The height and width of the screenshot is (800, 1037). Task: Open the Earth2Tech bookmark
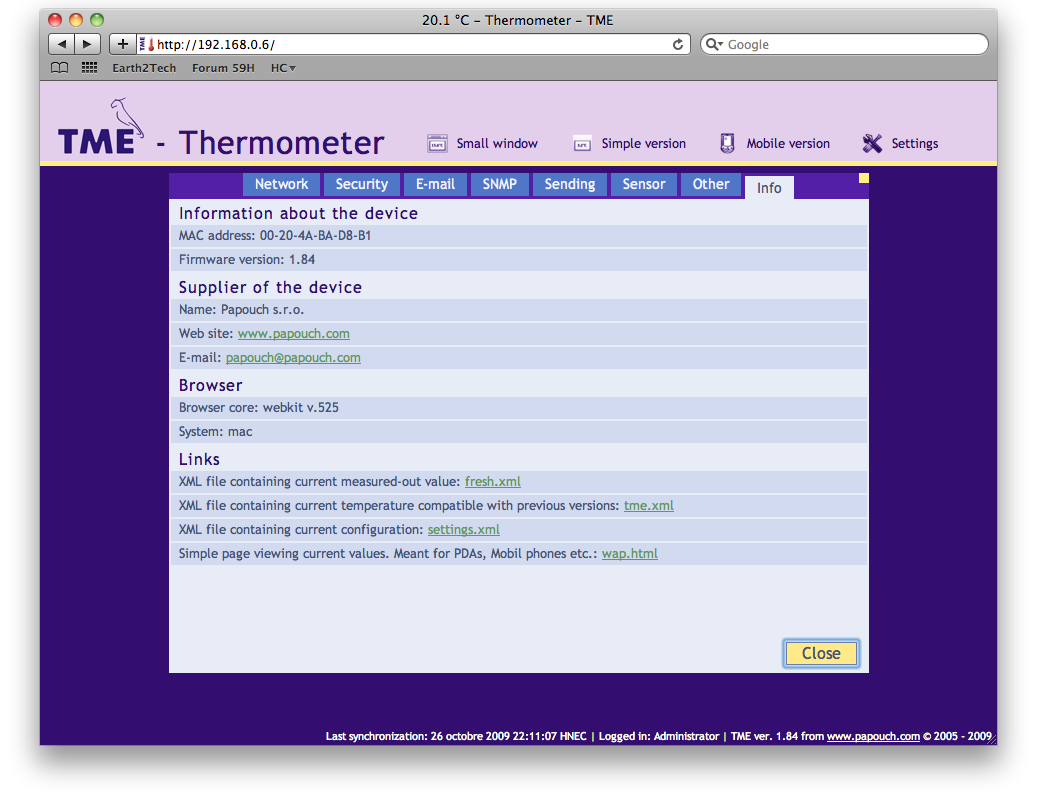click(144, 67)
